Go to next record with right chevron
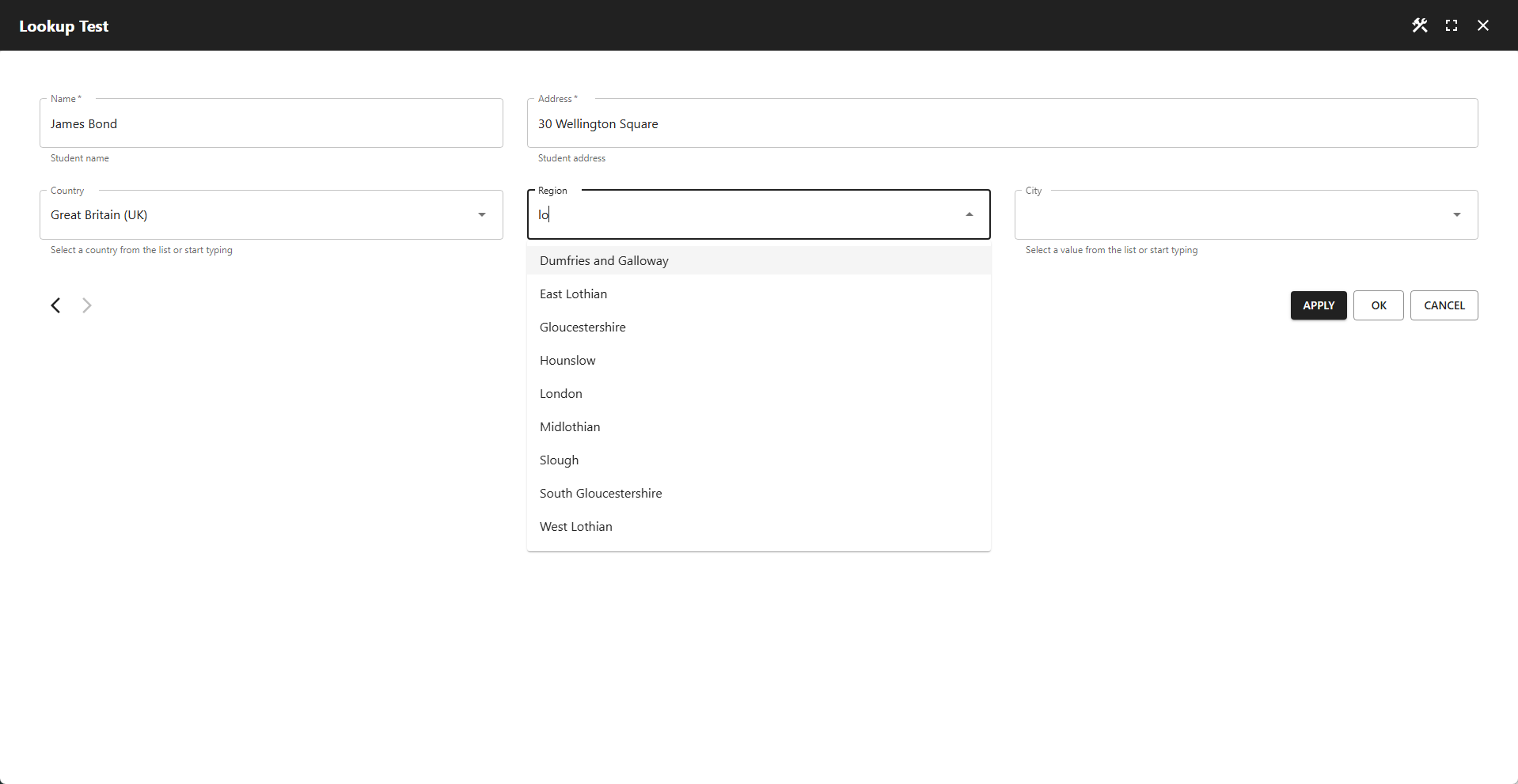The height and width of the screenshot is (784, 1518). 87,305
